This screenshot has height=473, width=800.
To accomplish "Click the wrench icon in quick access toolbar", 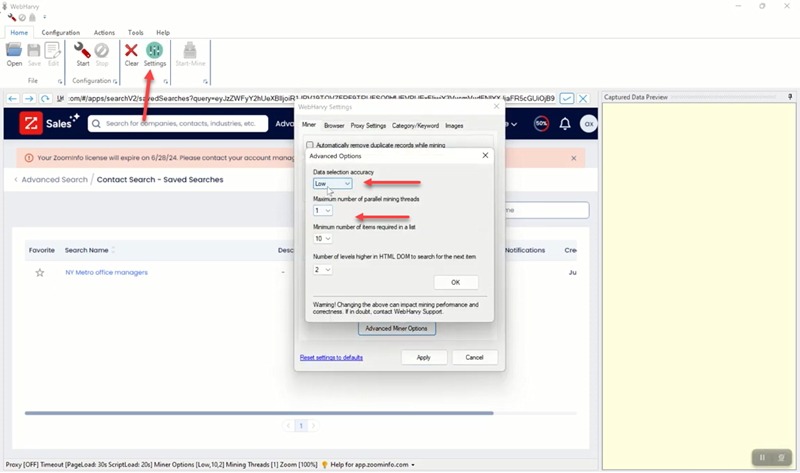I will (x=11, y=17).
